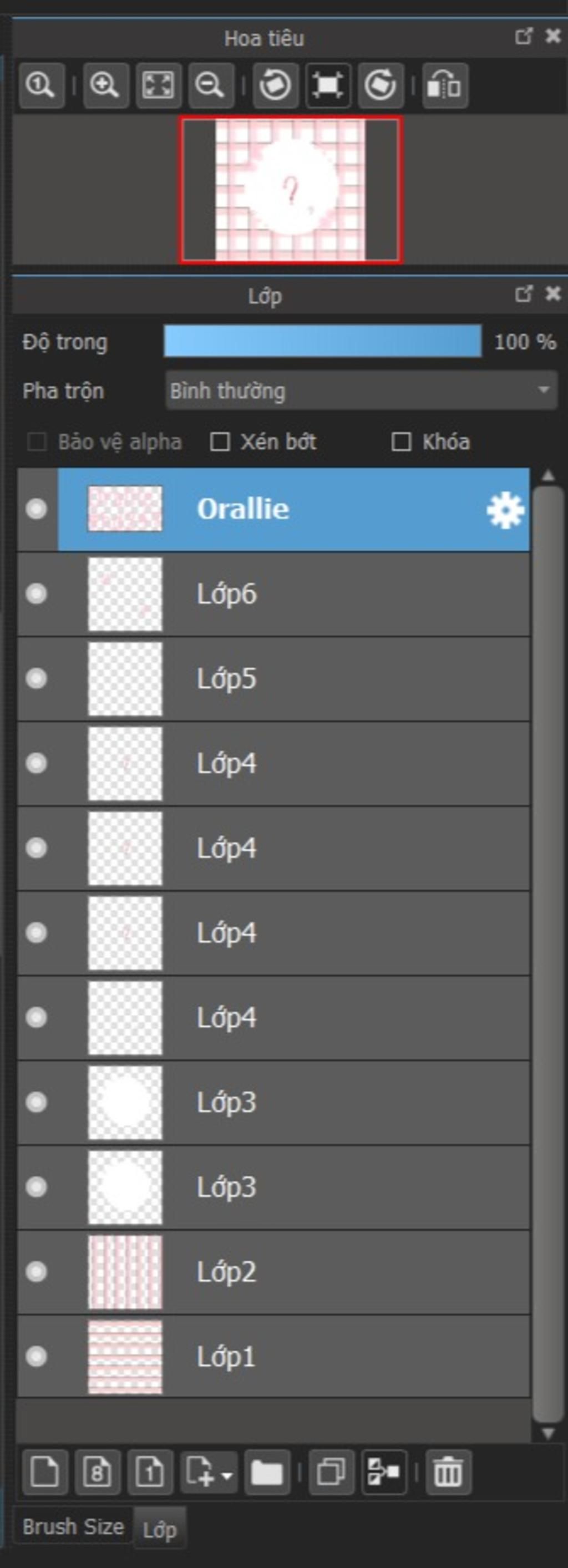Click the zoom out magnifier icon
This screenshot has width=568, height=1568.
coord(211,85)
